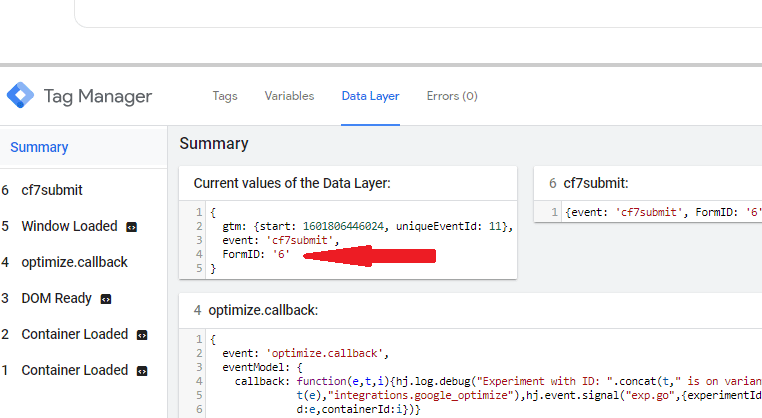
Task: Select the DOM Ready event
Action: (x=56, y=298)
